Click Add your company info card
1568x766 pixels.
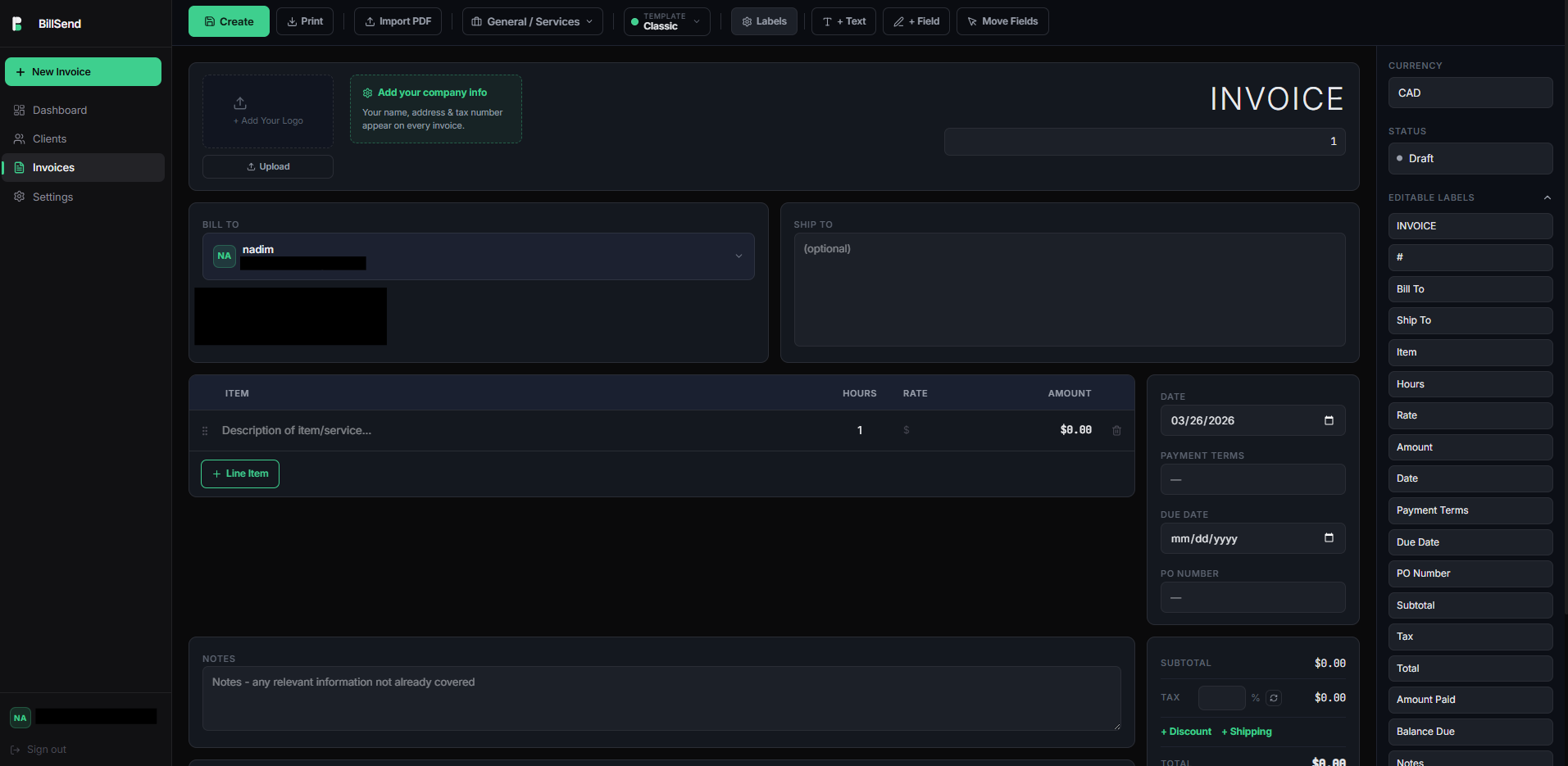(x=436, y=109)
